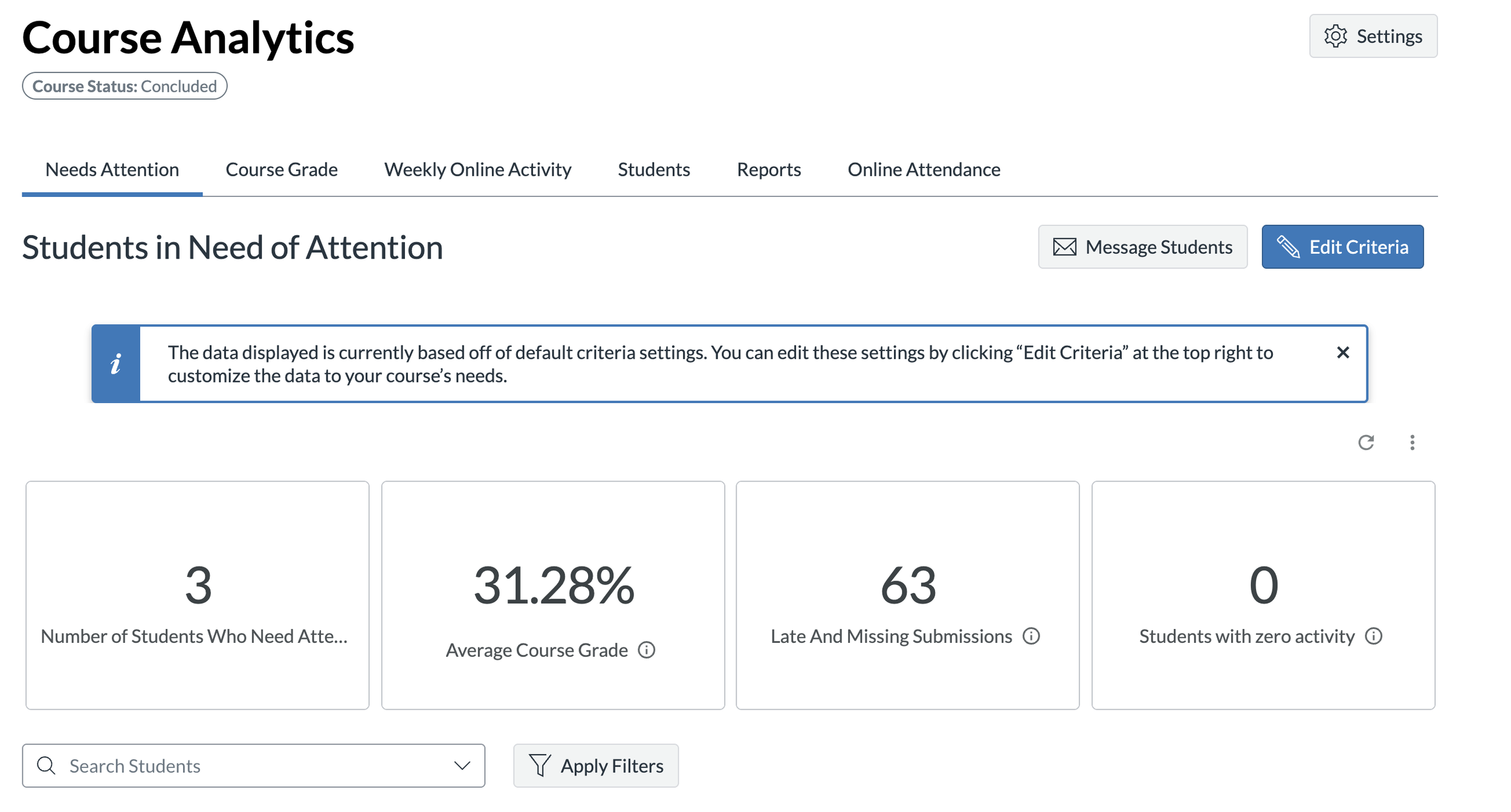Click Apply Filters button
The height and width of the screenshot is (812, 1511).
pyautogui.click(x=596, y=766)
